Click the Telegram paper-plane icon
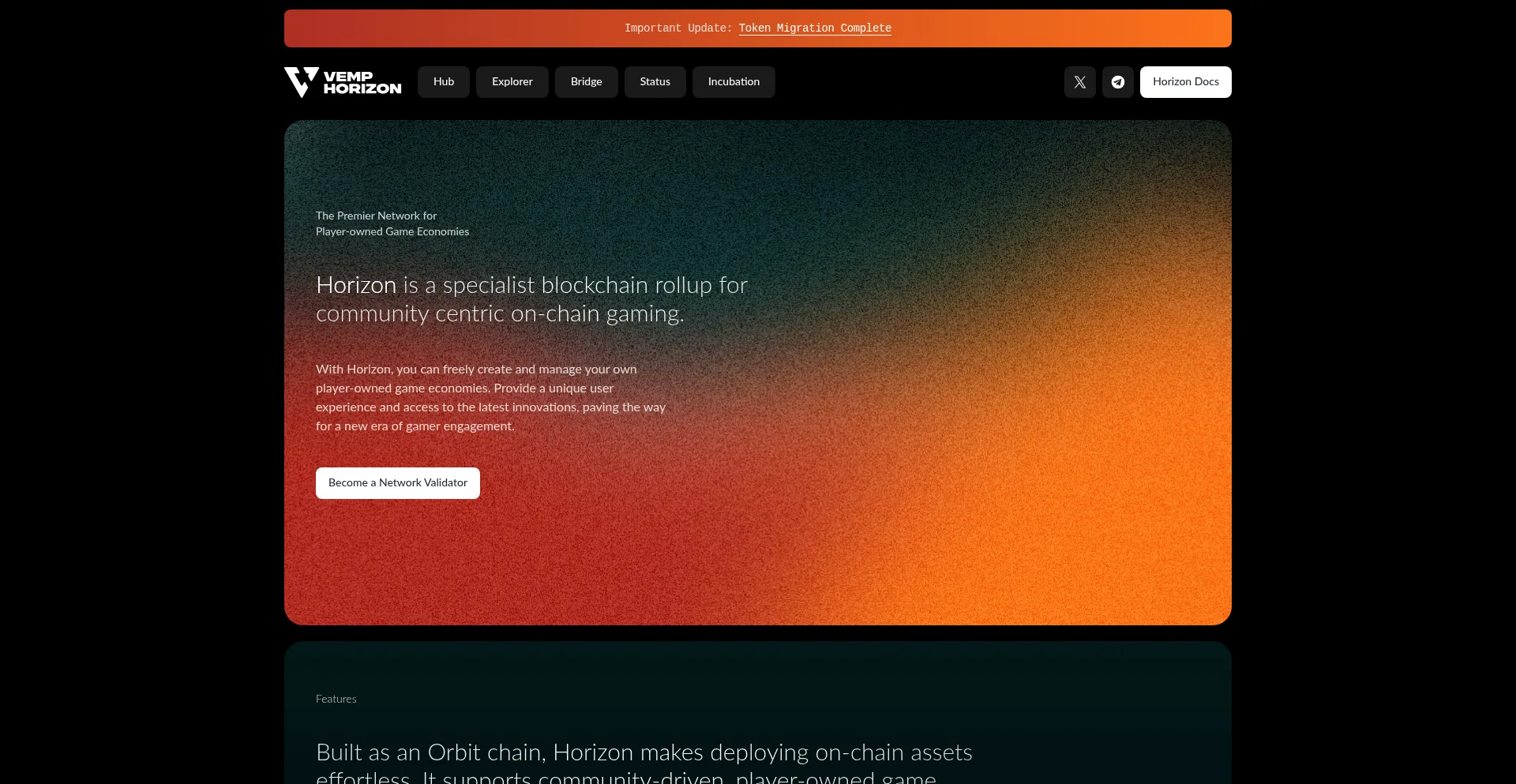1516x784 pixels. click(x=1117, y=82)
